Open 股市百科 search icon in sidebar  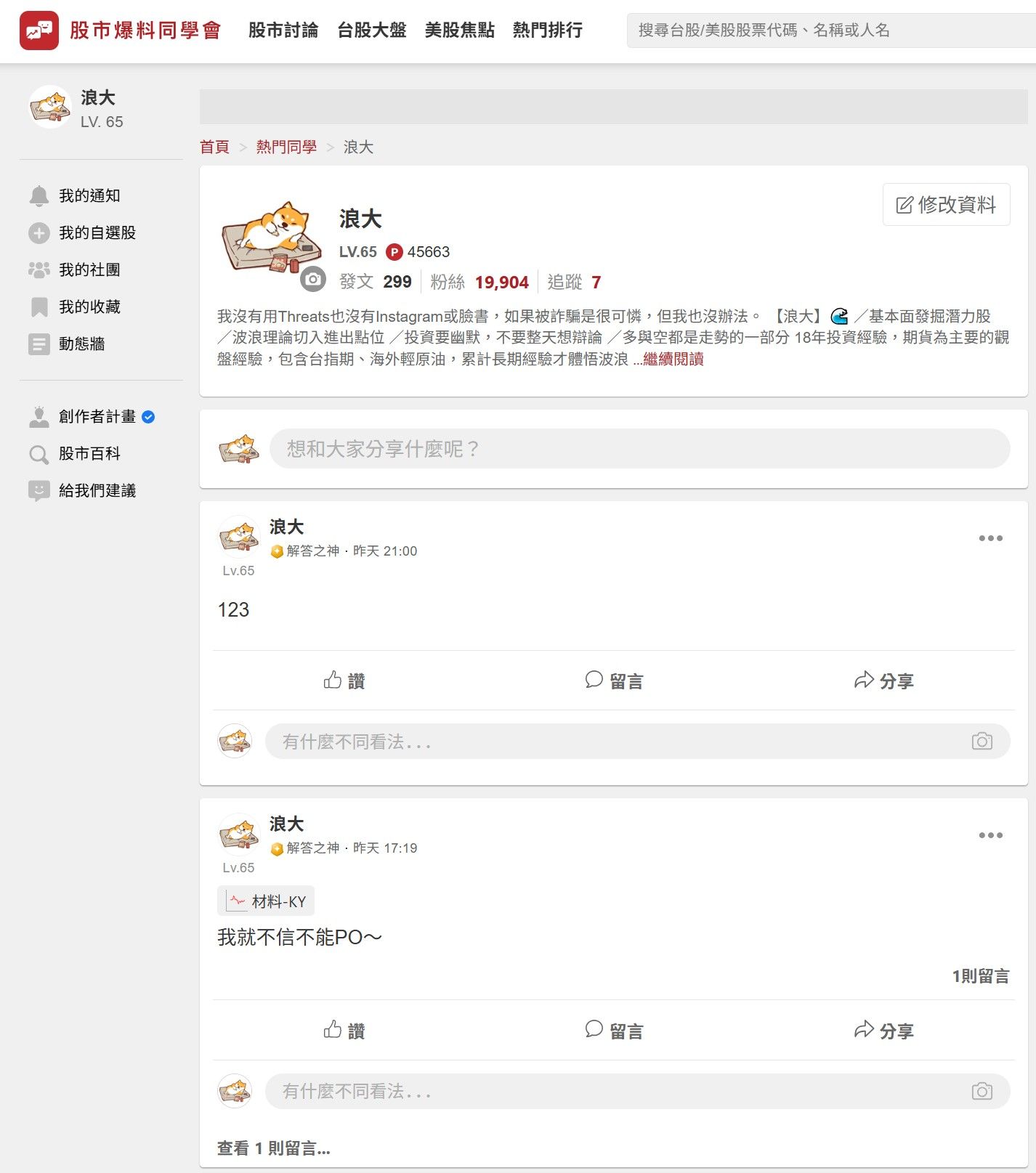(39, 454)
